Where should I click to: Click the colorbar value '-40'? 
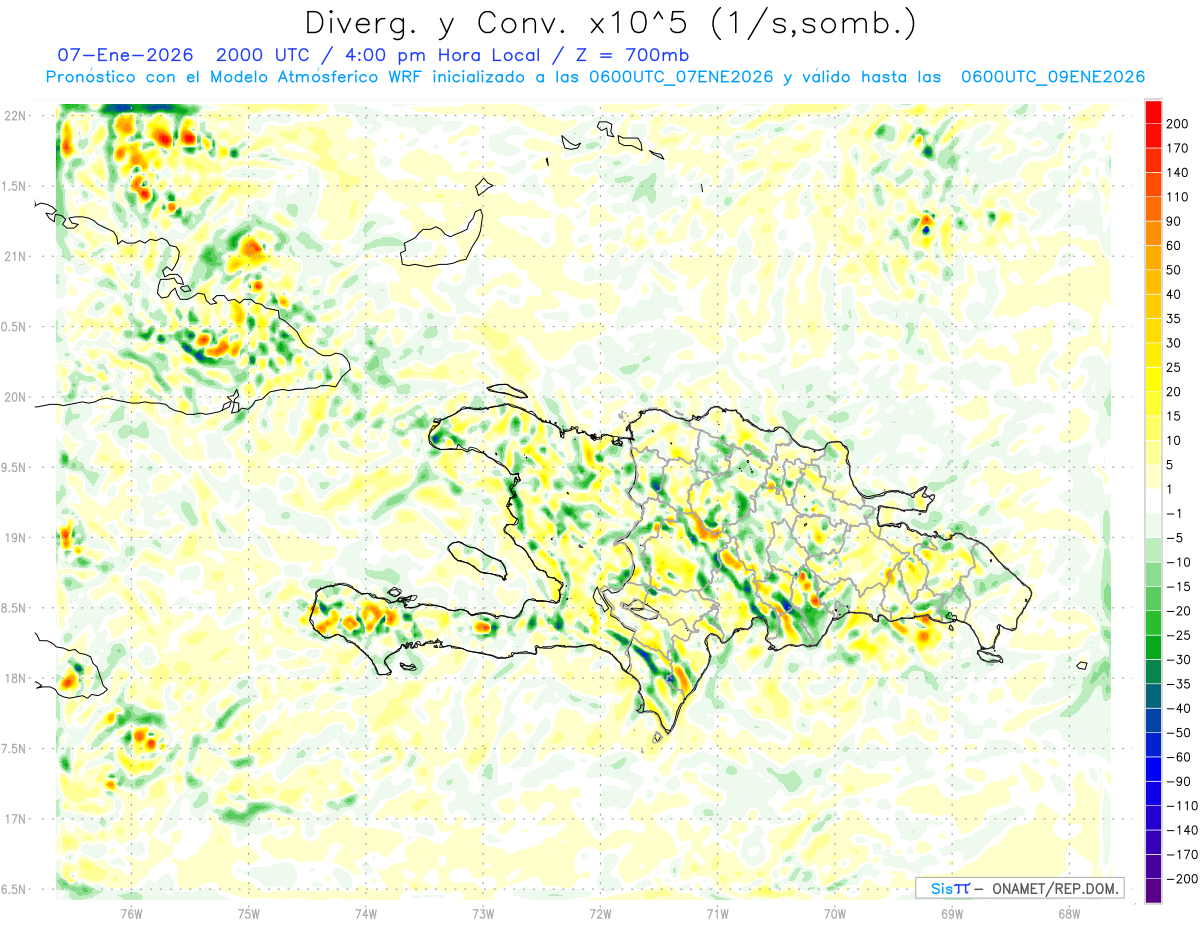point(1179,709)
